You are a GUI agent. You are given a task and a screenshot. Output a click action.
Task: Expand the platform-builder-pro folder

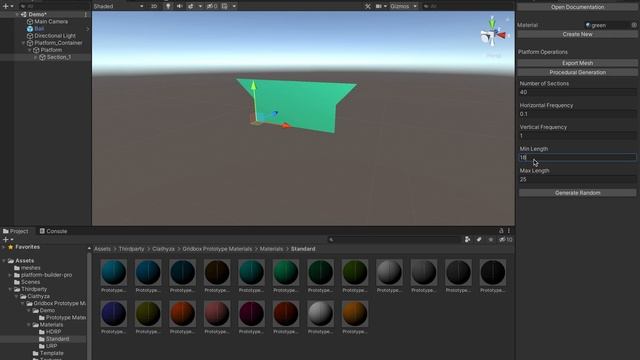point(10,275)
